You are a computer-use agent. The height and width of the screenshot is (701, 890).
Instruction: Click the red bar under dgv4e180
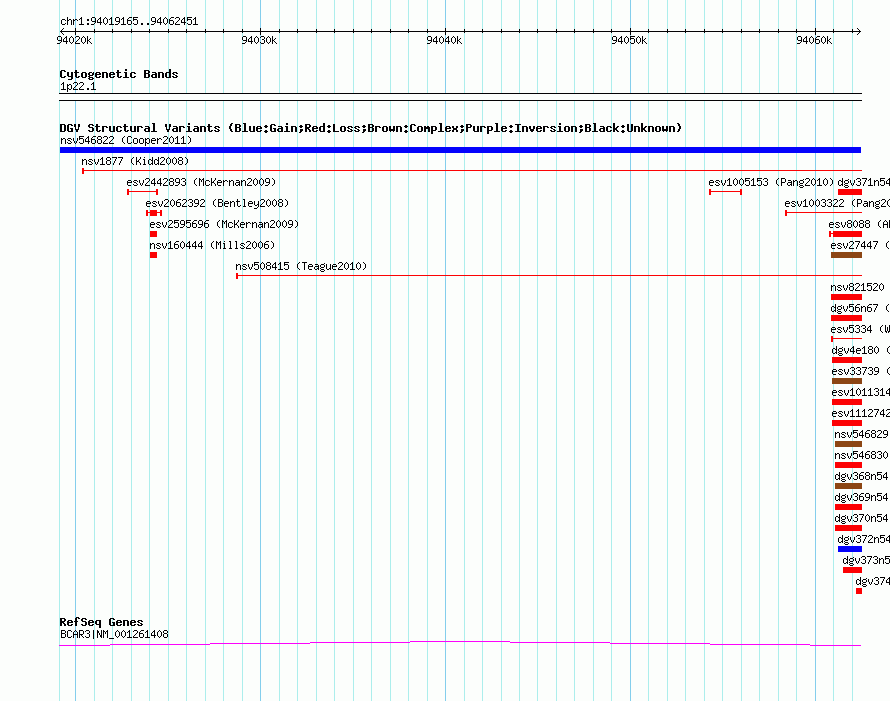click(x=847, y=360)
